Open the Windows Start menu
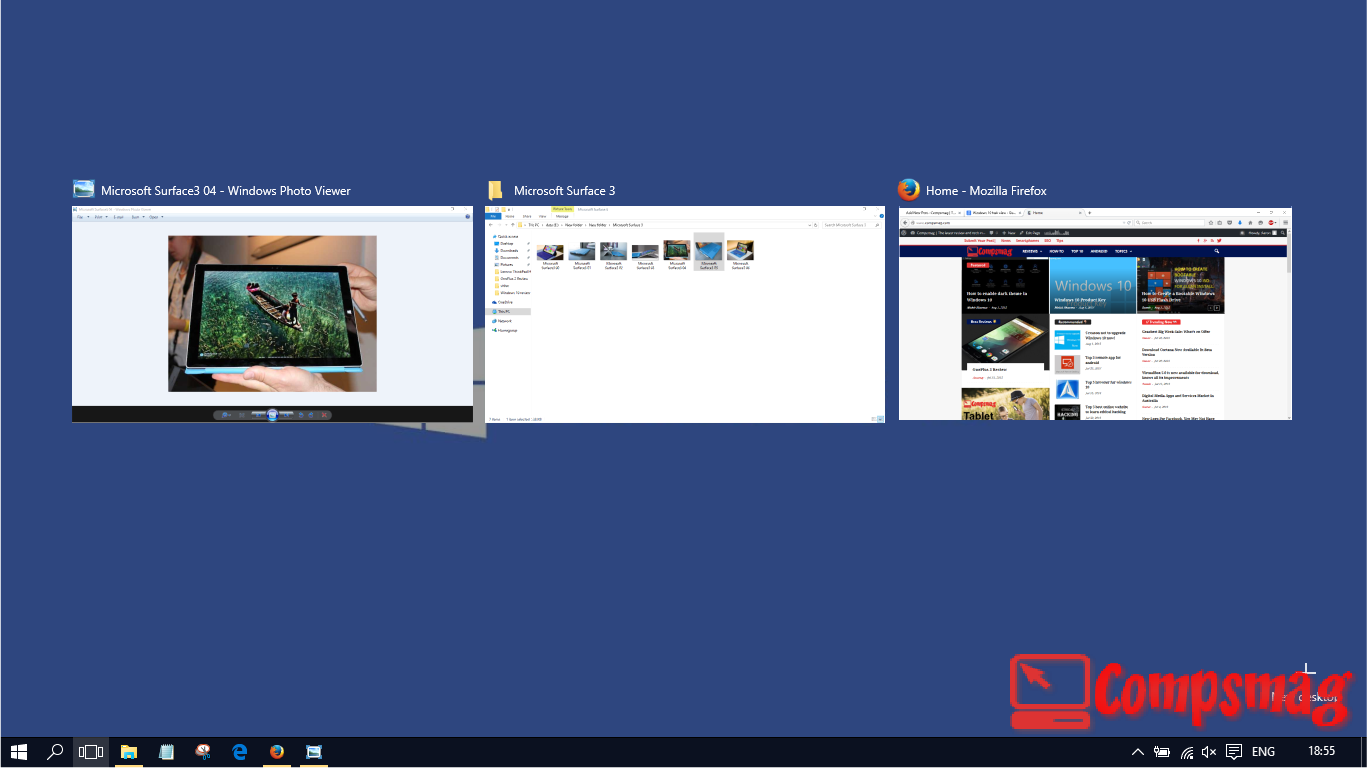Image resolution: width=1369 pixels, height=769 pixels. [18, 752]
